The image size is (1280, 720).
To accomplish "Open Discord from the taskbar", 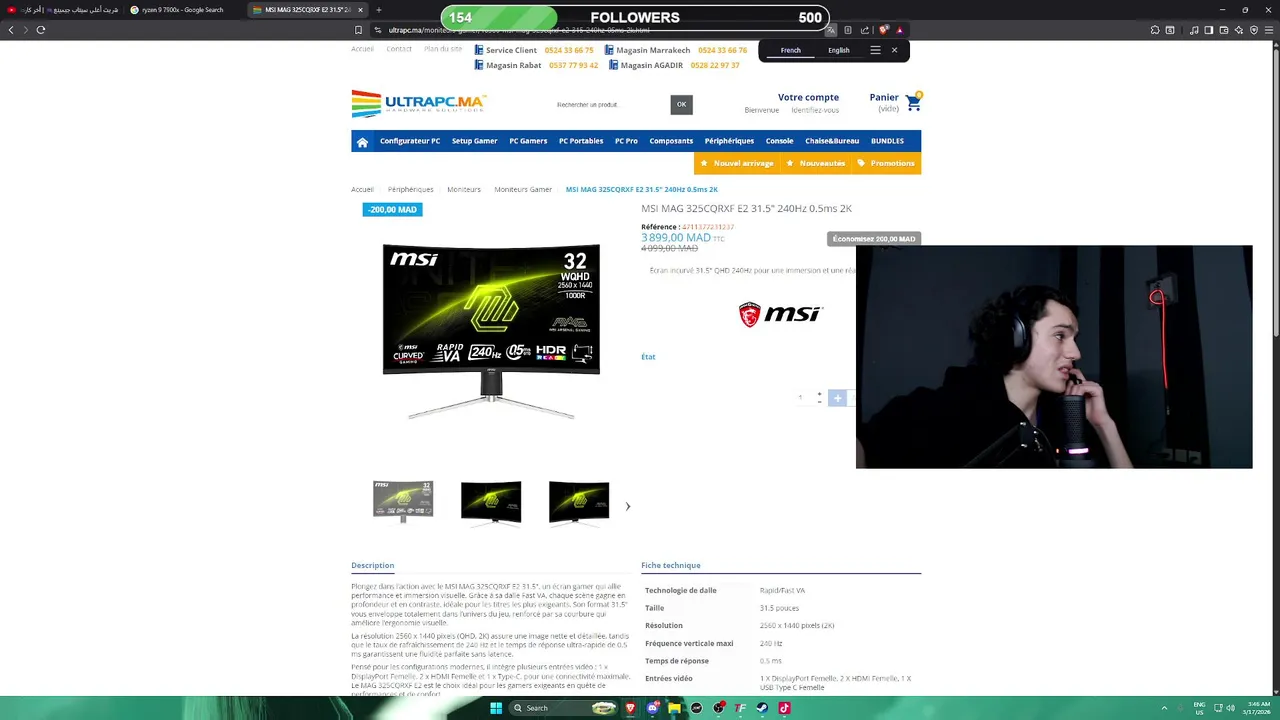I will tap(652, 708).
